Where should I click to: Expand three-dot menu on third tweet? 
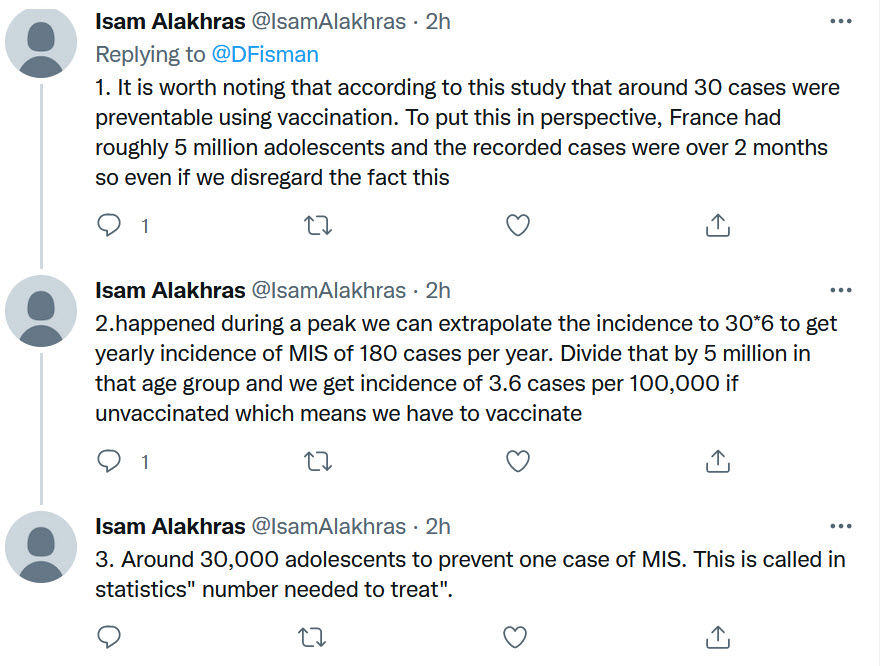[841, 525]
